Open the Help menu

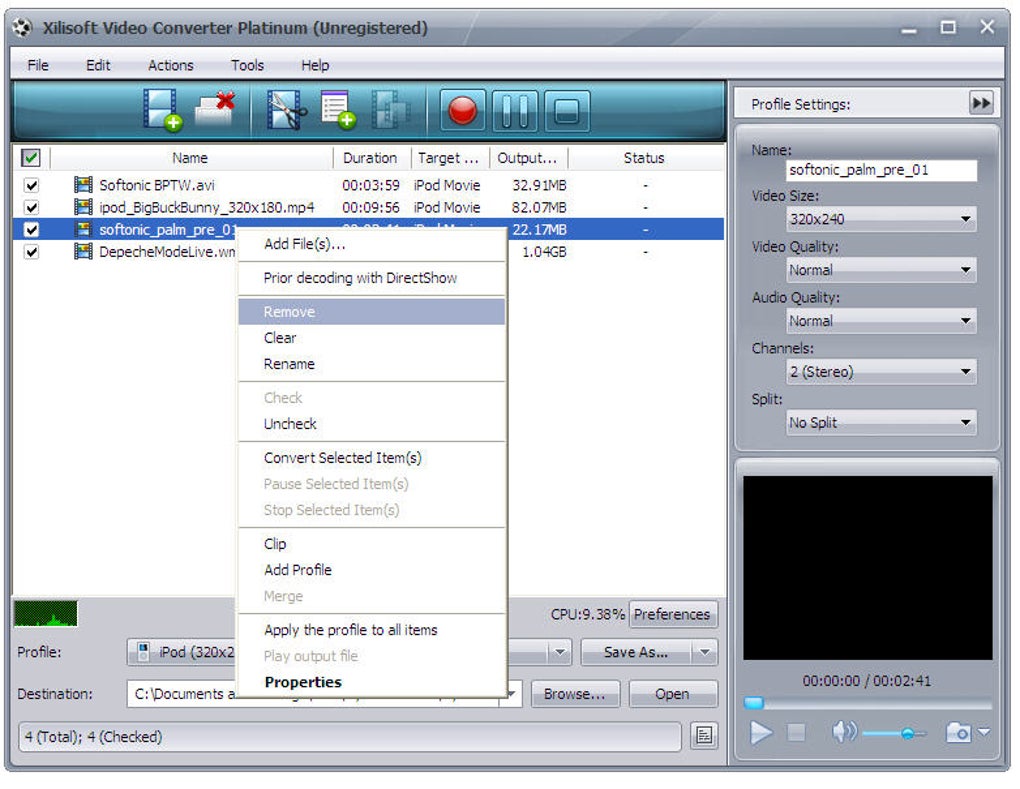pyautogui.click(x=315, y=65)
